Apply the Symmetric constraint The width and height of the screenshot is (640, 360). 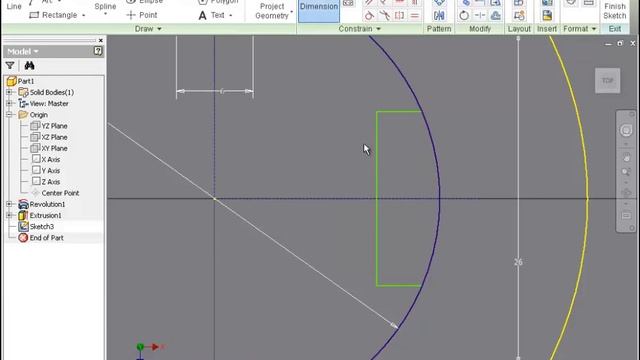(400, 16)
